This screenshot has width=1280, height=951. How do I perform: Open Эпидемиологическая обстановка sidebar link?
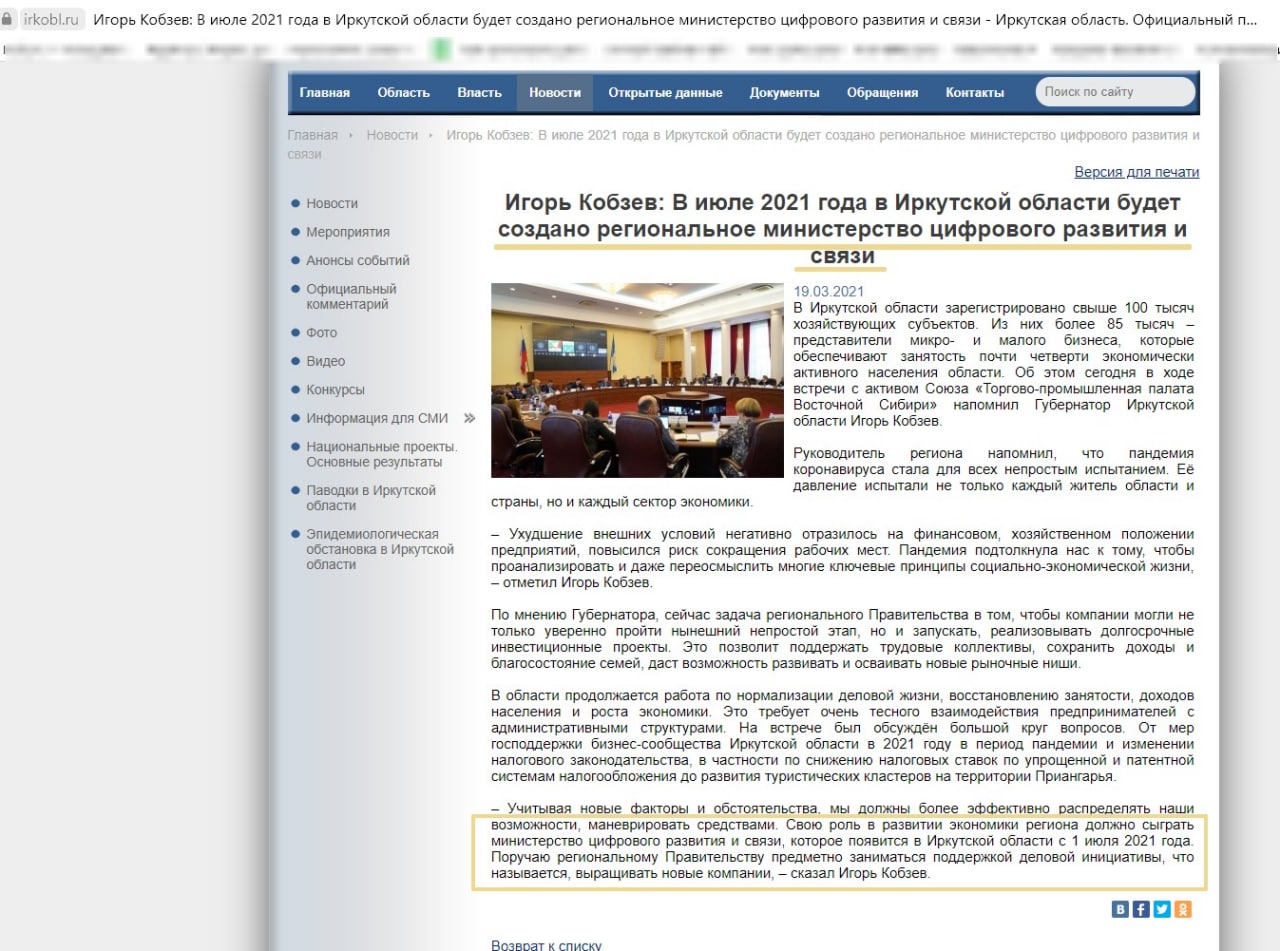pyautogui.click(x=380, y=549)
